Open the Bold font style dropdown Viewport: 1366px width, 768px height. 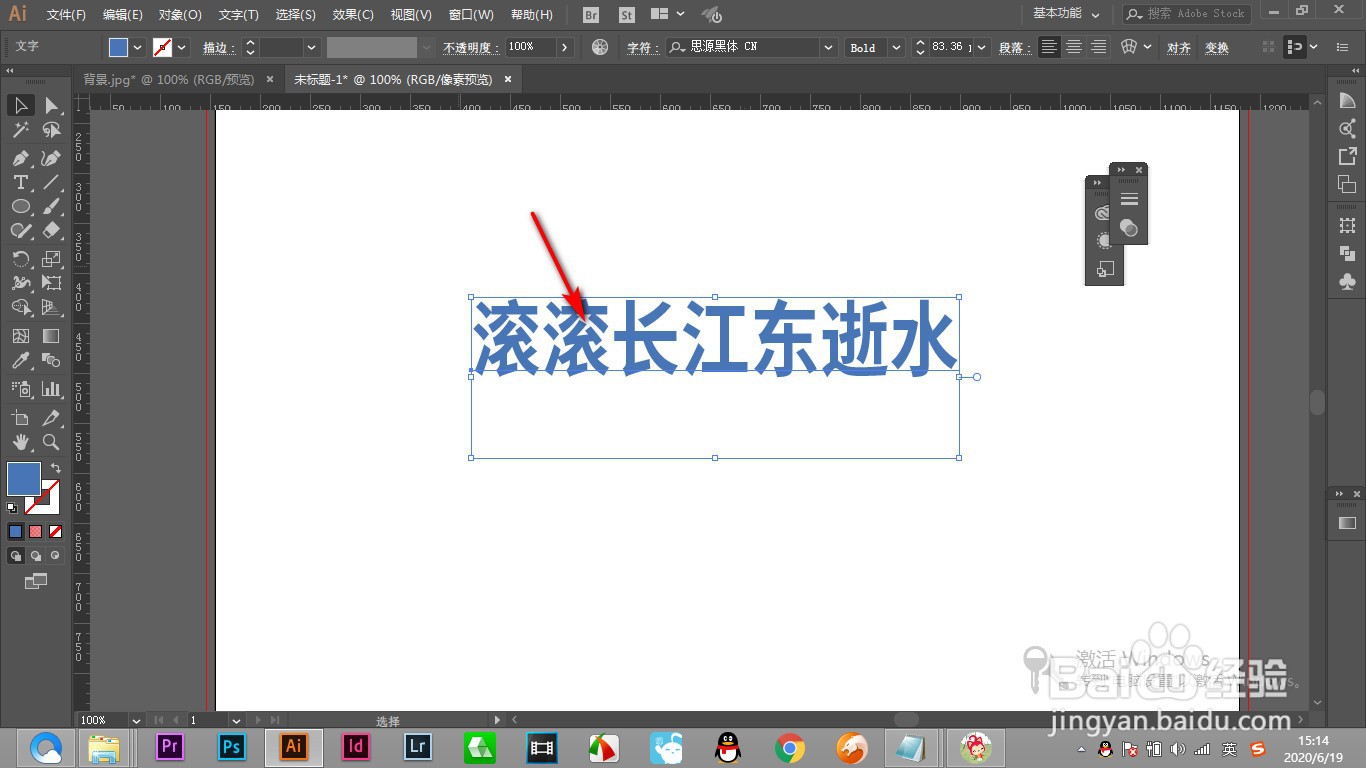896,47
